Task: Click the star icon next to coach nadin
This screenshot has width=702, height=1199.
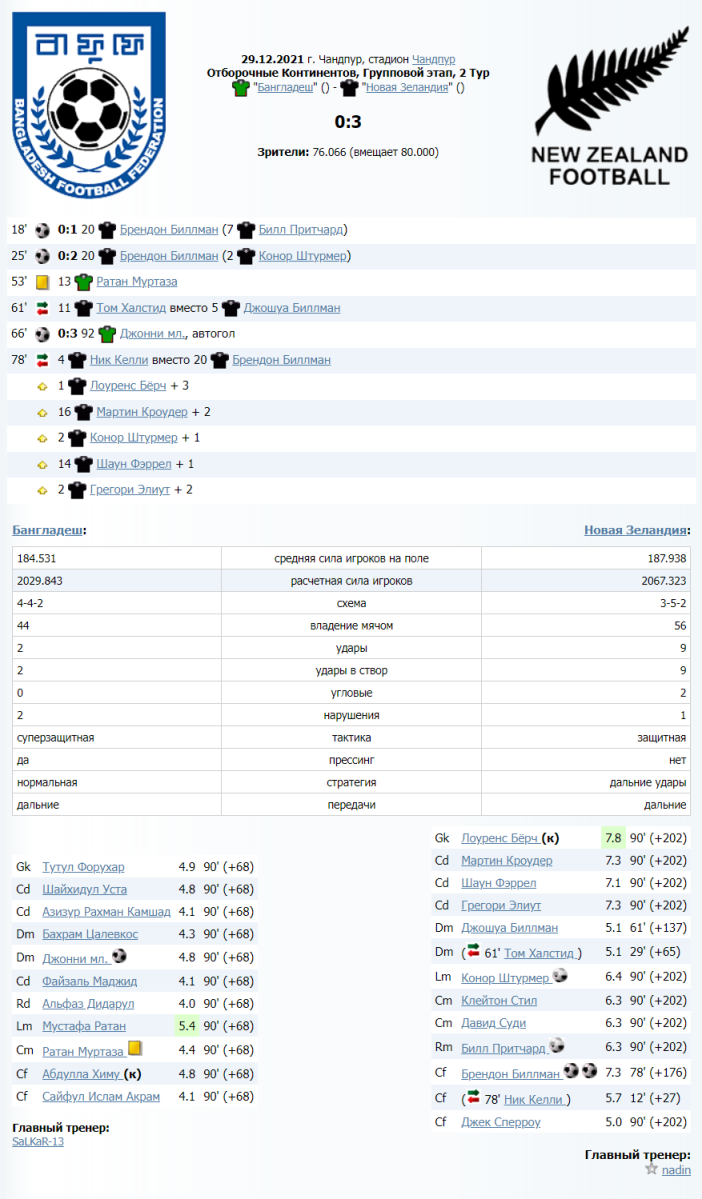Action: pos(652,1168)
